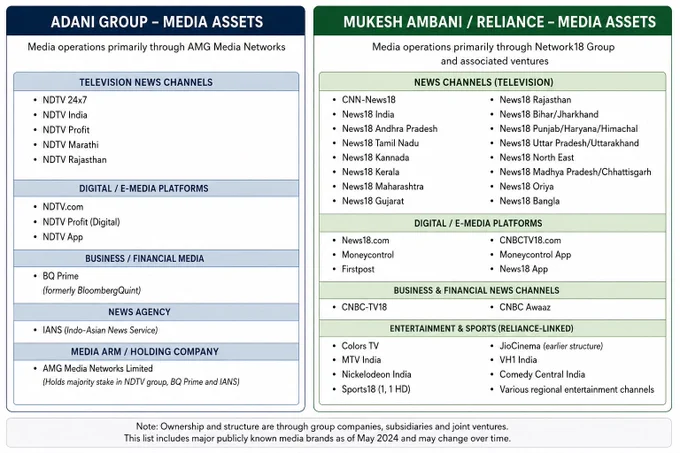Click the VH1 India entry

(x=518, y=360)
